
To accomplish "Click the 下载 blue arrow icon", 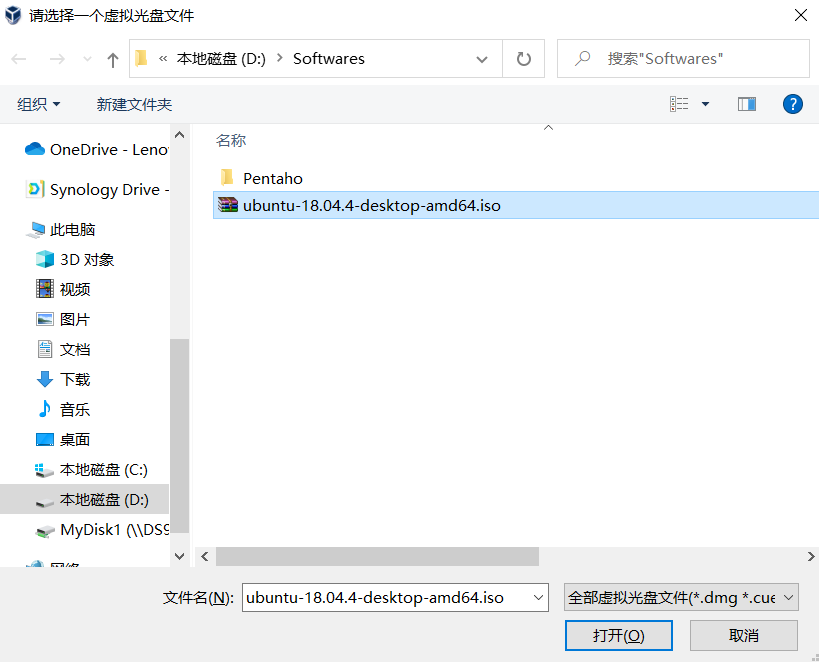I will (x=45, y=379).
